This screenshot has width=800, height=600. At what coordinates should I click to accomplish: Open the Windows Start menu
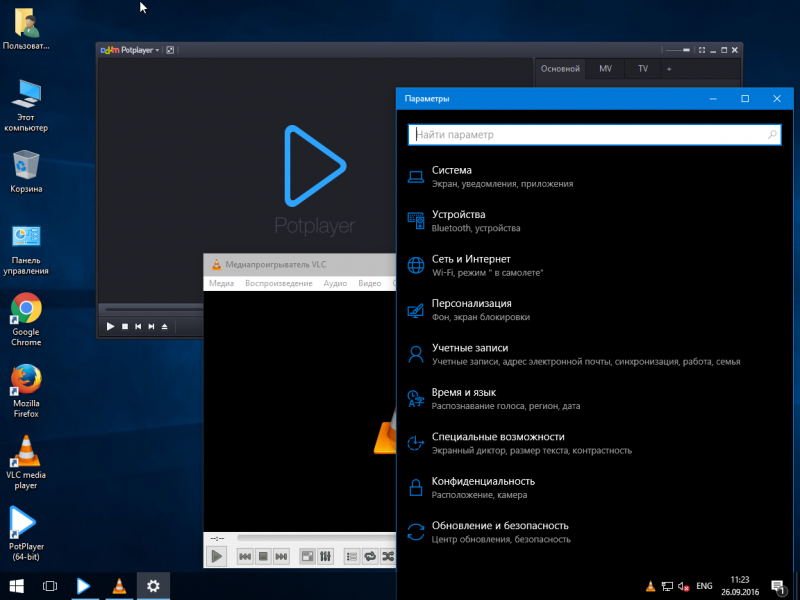16,586
